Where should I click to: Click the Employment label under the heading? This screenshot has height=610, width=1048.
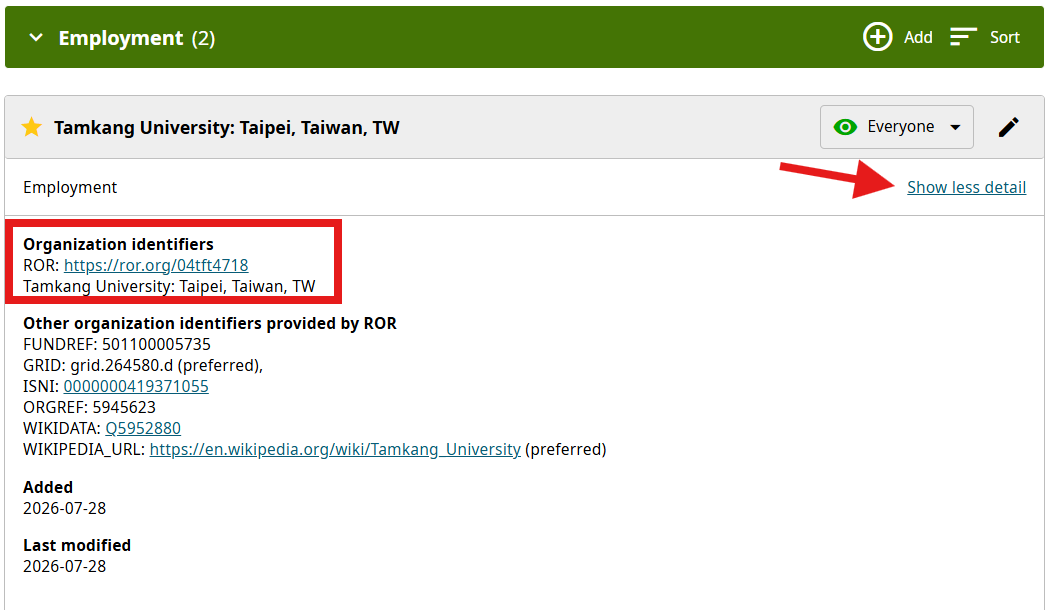click(x=70, y=188)
